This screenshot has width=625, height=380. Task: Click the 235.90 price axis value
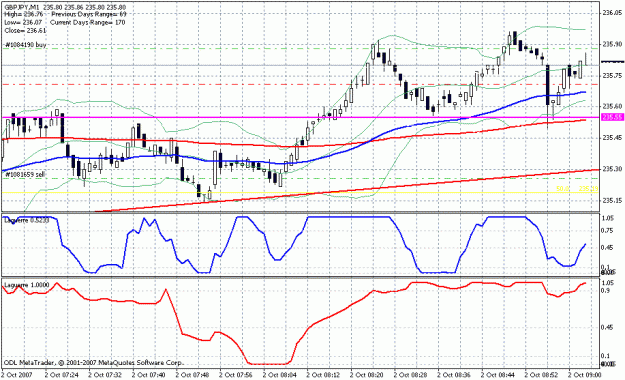click(612, 44)
